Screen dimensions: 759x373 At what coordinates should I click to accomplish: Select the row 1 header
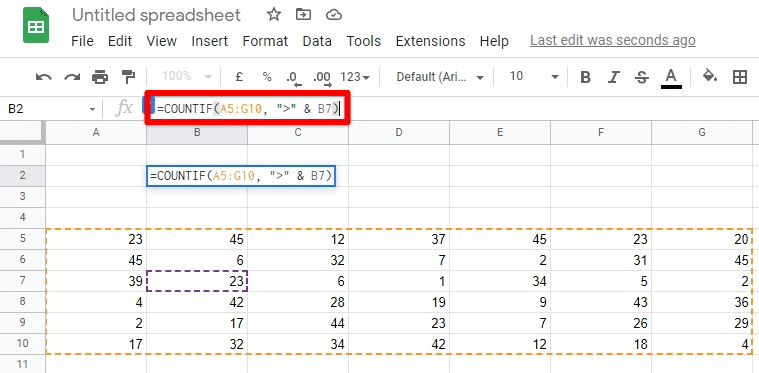23,154
